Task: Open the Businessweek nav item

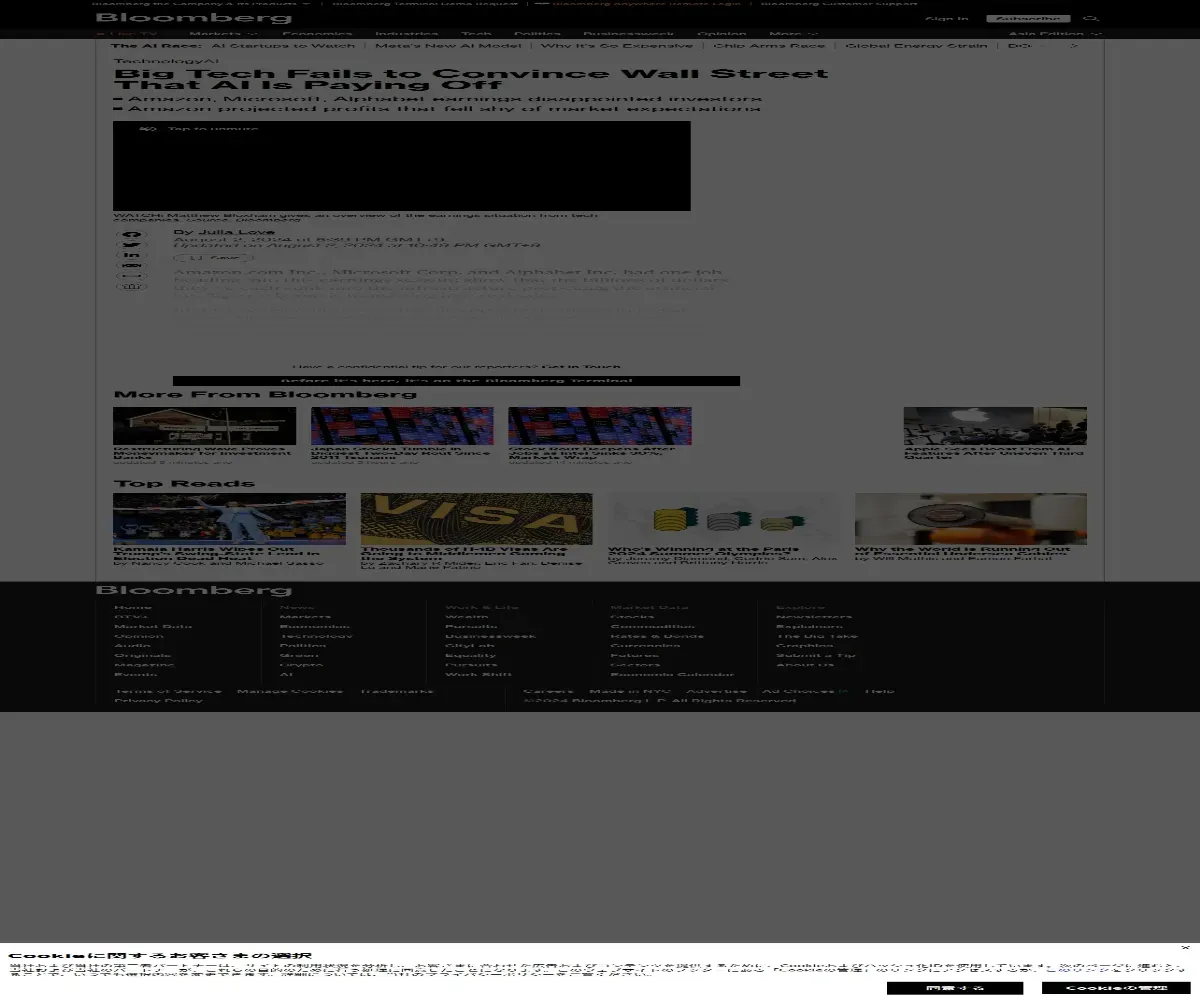Action: pyautogui.click(x=629, y=34)
